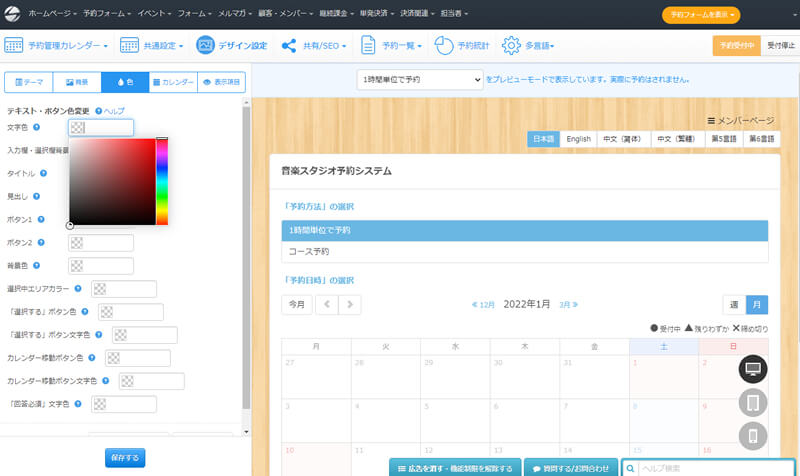Go to previous period with left arrow

coord(327,304)
